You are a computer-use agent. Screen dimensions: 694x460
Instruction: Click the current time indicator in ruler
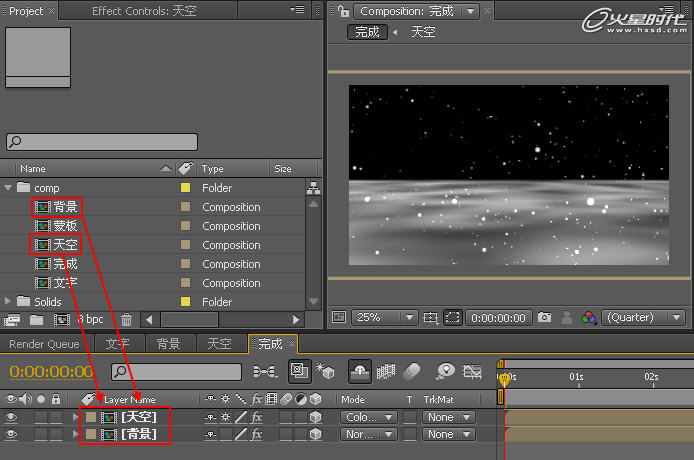(x=504, y=379)
